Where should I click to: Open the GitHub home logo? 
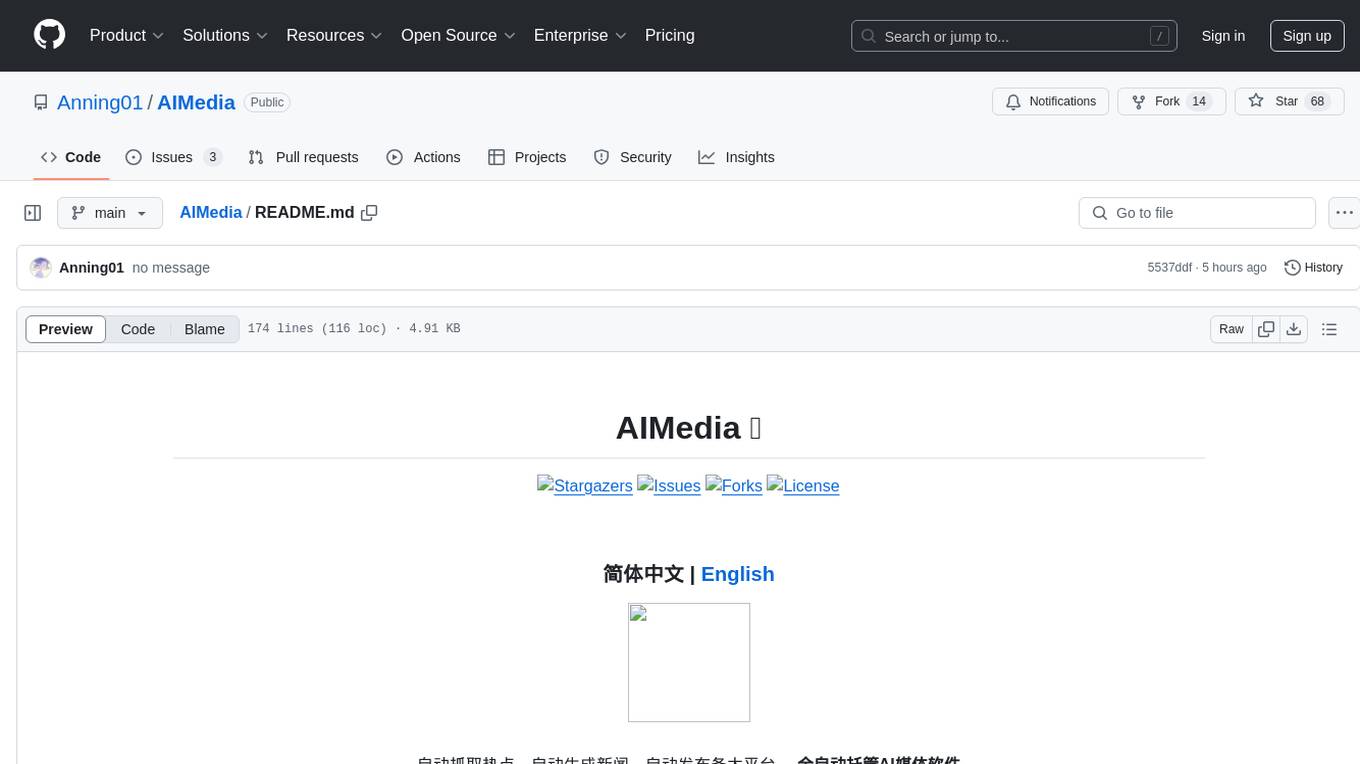click(50, 35)
